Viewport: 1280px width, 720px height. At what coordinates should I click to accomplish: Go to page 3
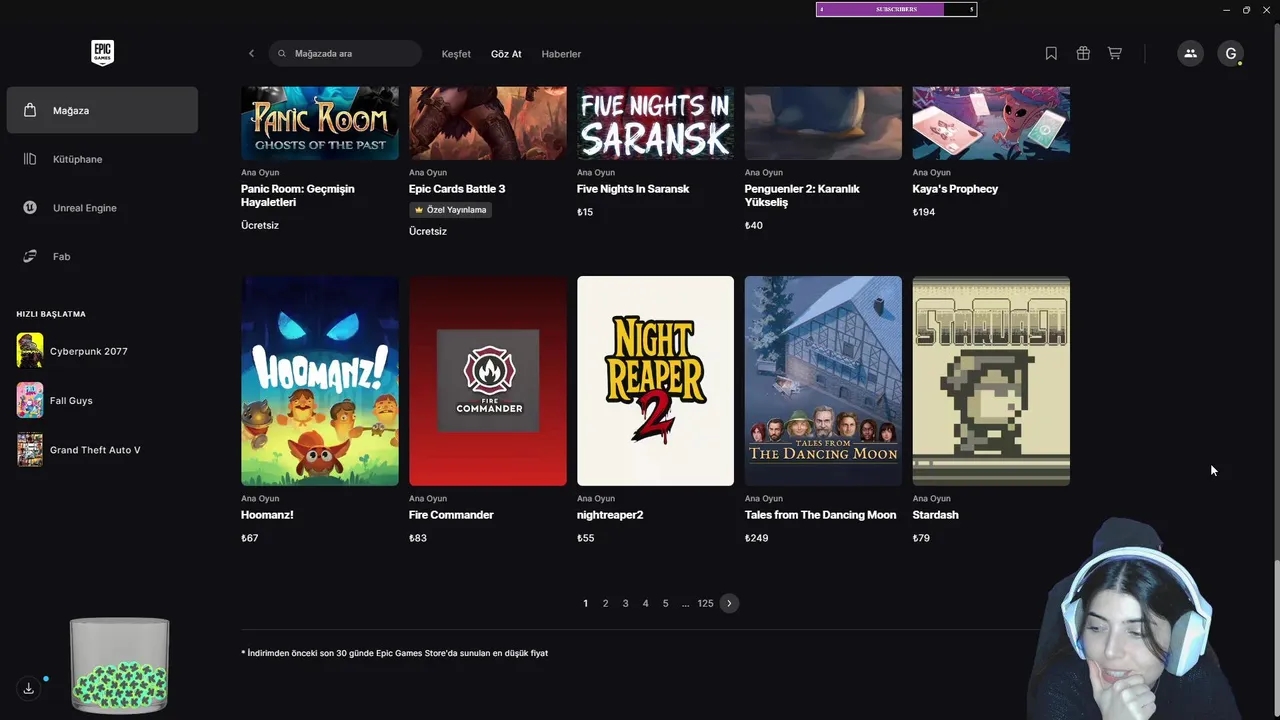[x=625, y=603]
